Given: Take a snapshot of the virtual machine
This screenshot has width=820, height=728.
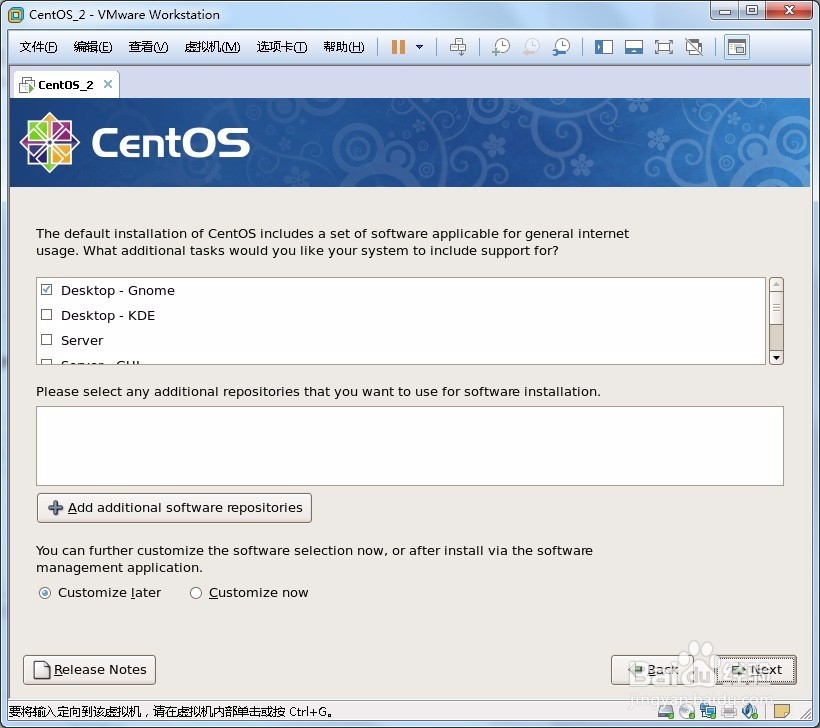Looking at the screenshot, I should [x=501, y=47].
